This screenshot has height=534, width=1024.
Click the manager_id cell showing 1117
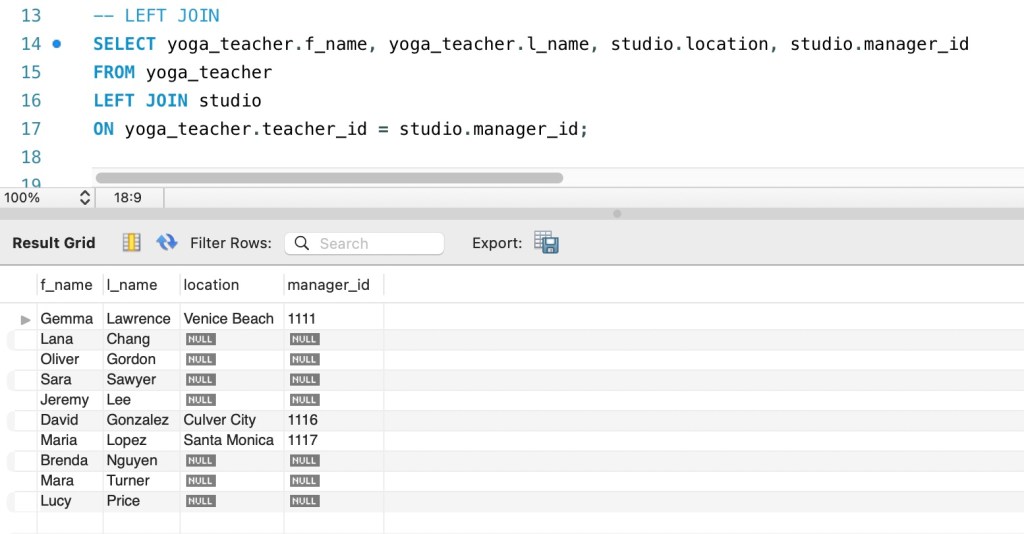[302, 440]
